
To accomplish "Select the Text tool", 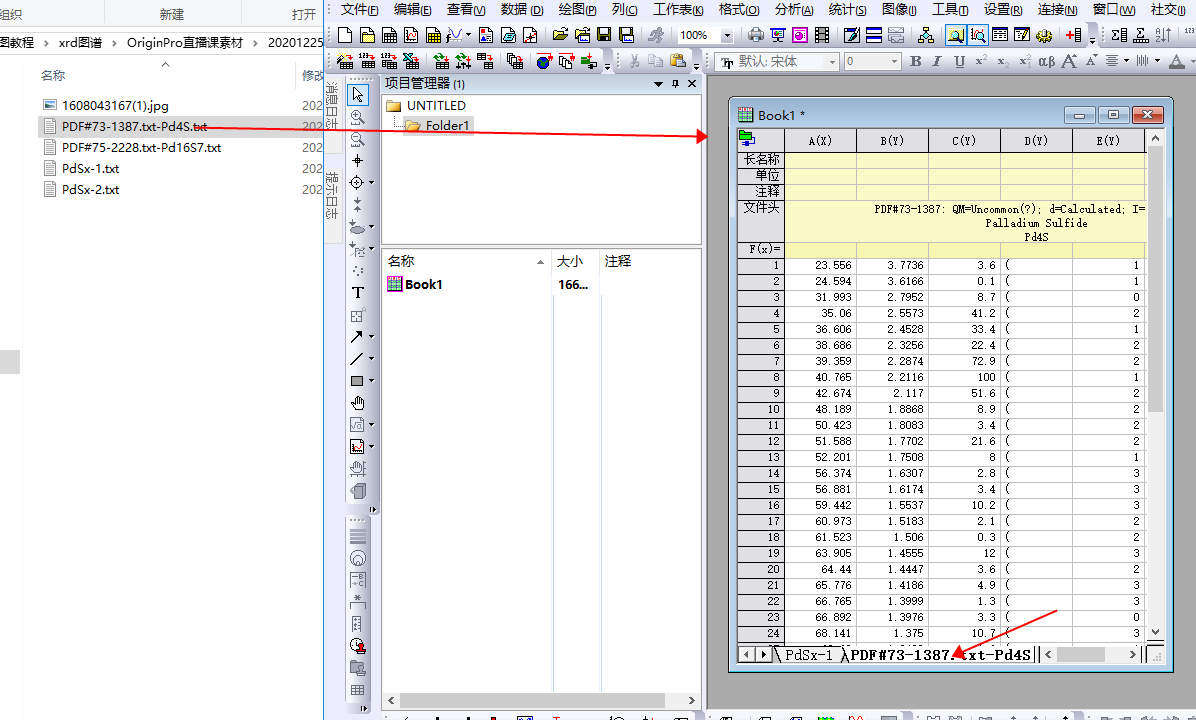I will click(358, 293).
